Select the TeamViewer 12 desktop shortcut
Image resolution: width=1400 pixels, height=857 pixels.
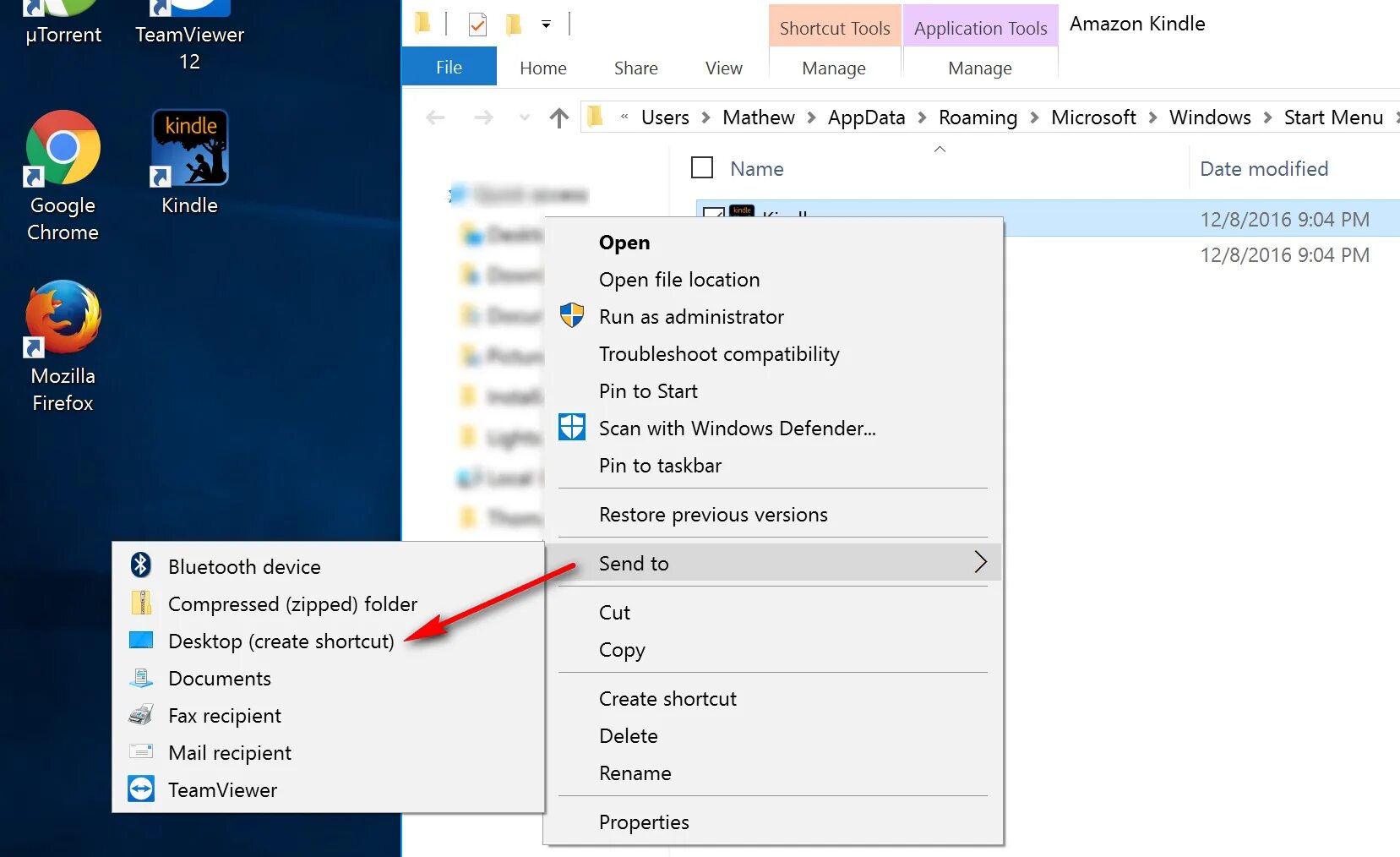pos(189,34)
